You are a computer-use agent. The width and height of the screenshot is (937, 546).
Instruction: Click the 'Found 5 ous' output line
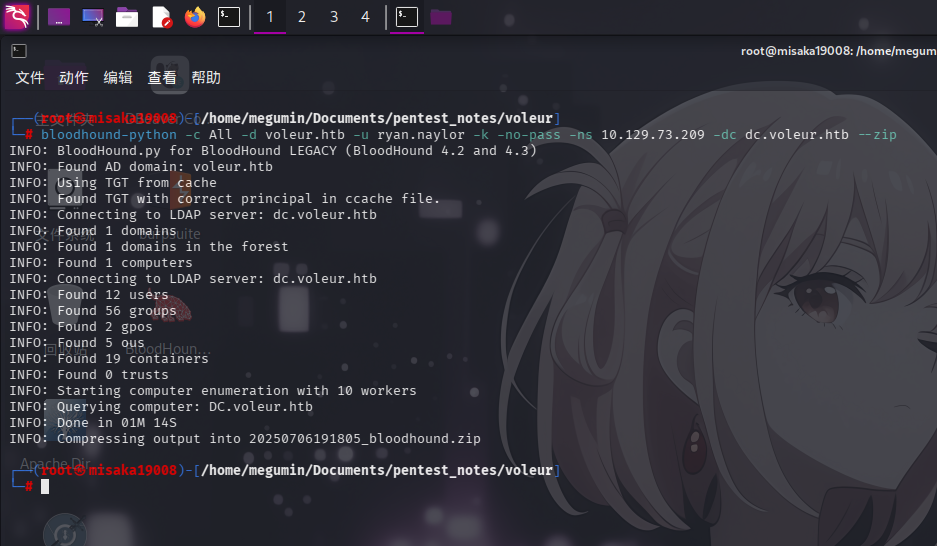click(77, 343)
